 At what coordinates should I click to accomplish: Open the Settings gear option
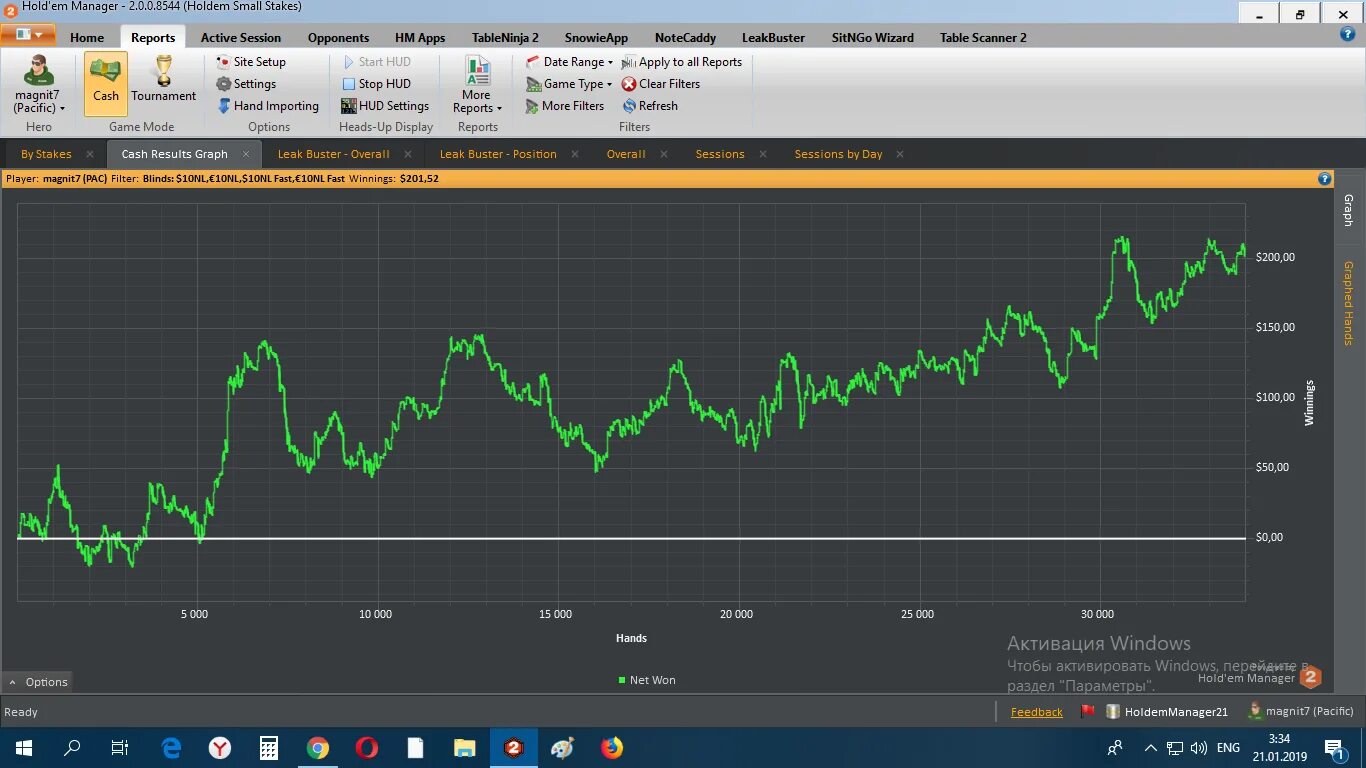pyautogui.click(x=246, y=84)
